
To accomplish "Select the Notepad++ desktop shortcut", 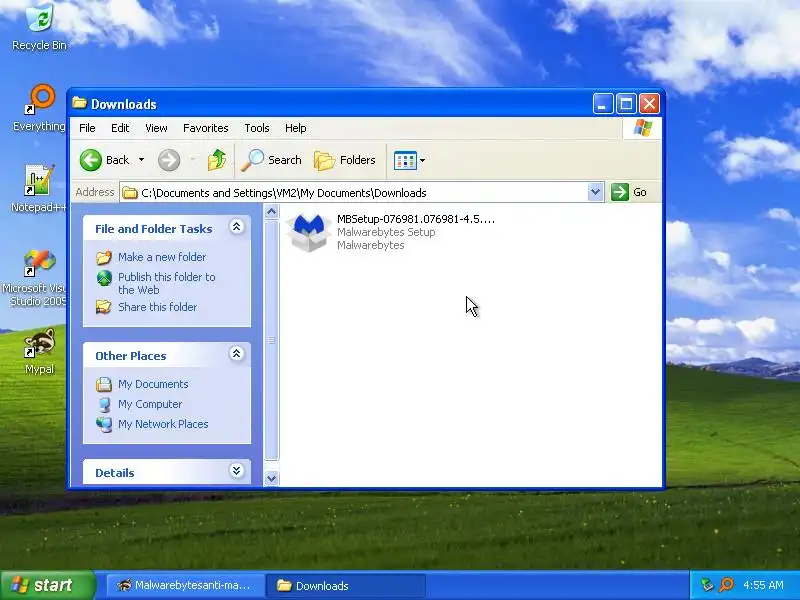I will click(x=38, y=188).
